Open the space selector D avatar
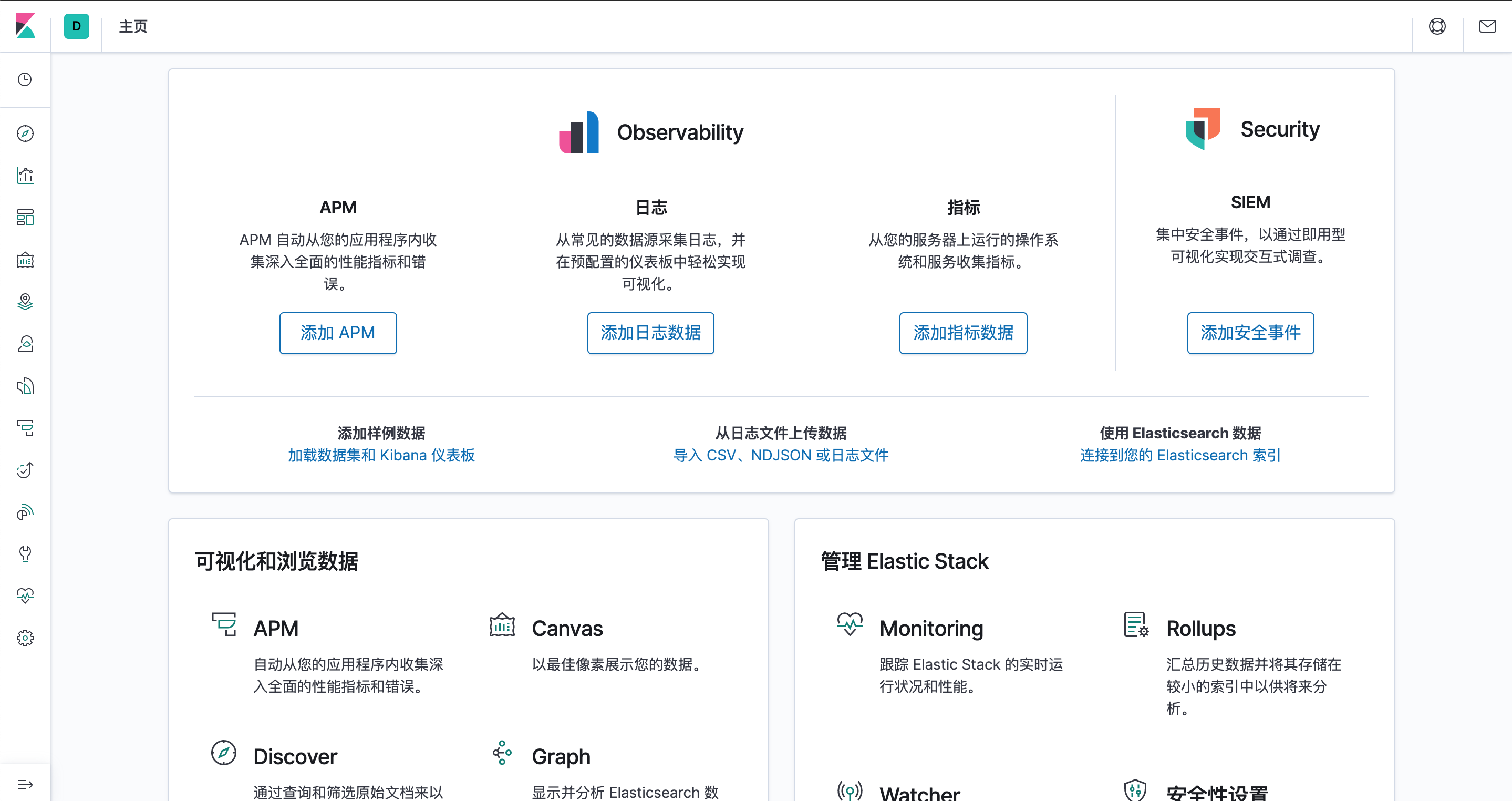Image resolution: width=1512 pixels, height=801 pixels. click(x=76, y=26)
